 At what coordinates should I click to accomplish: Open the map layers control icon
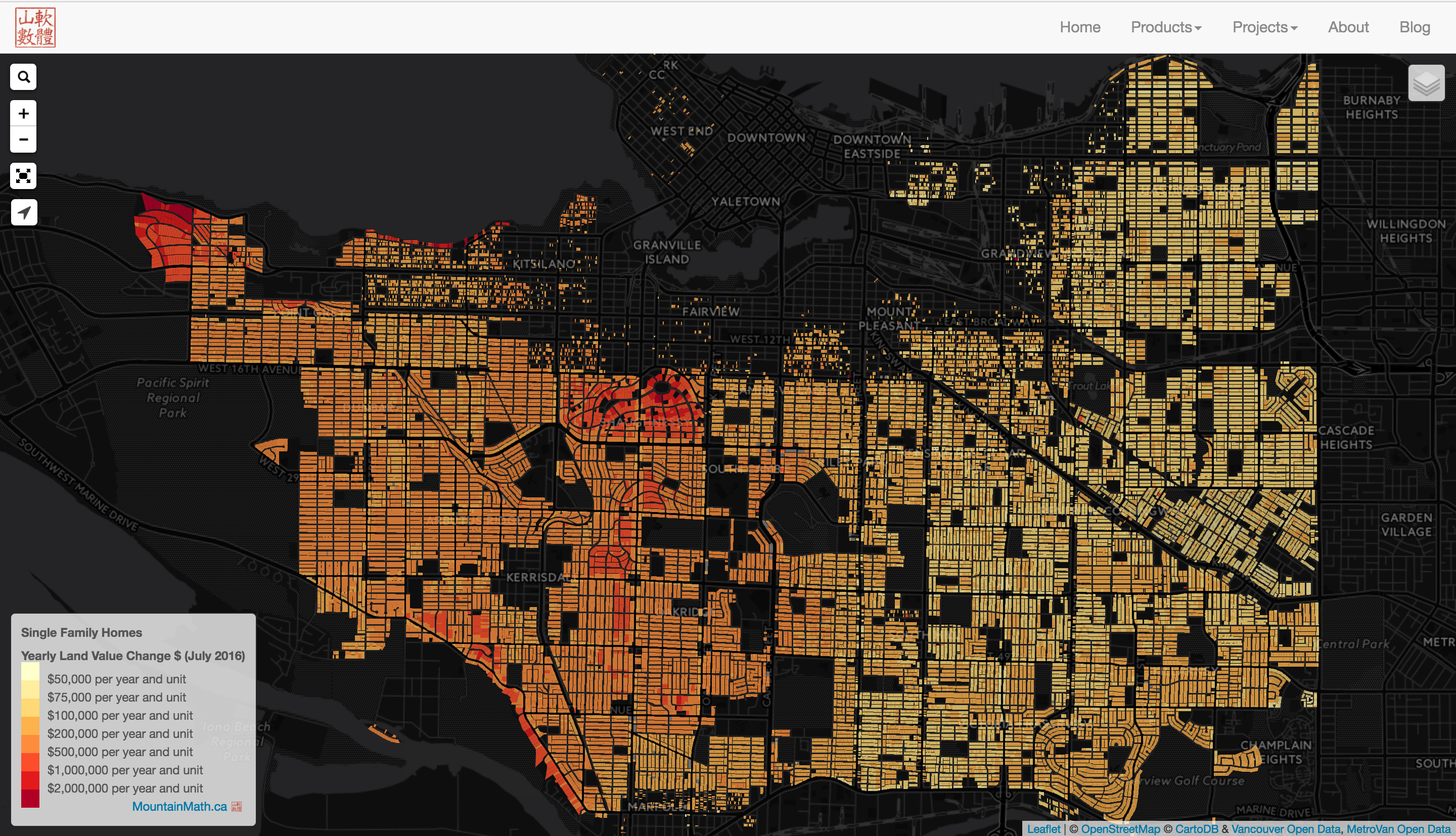click(1426, 84)
